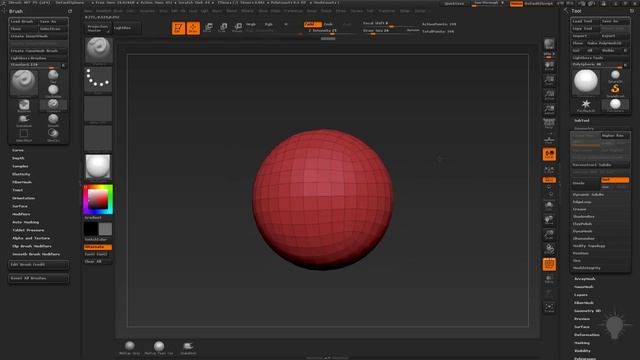
Task: Open the Preferences menu
Action: 293,11
